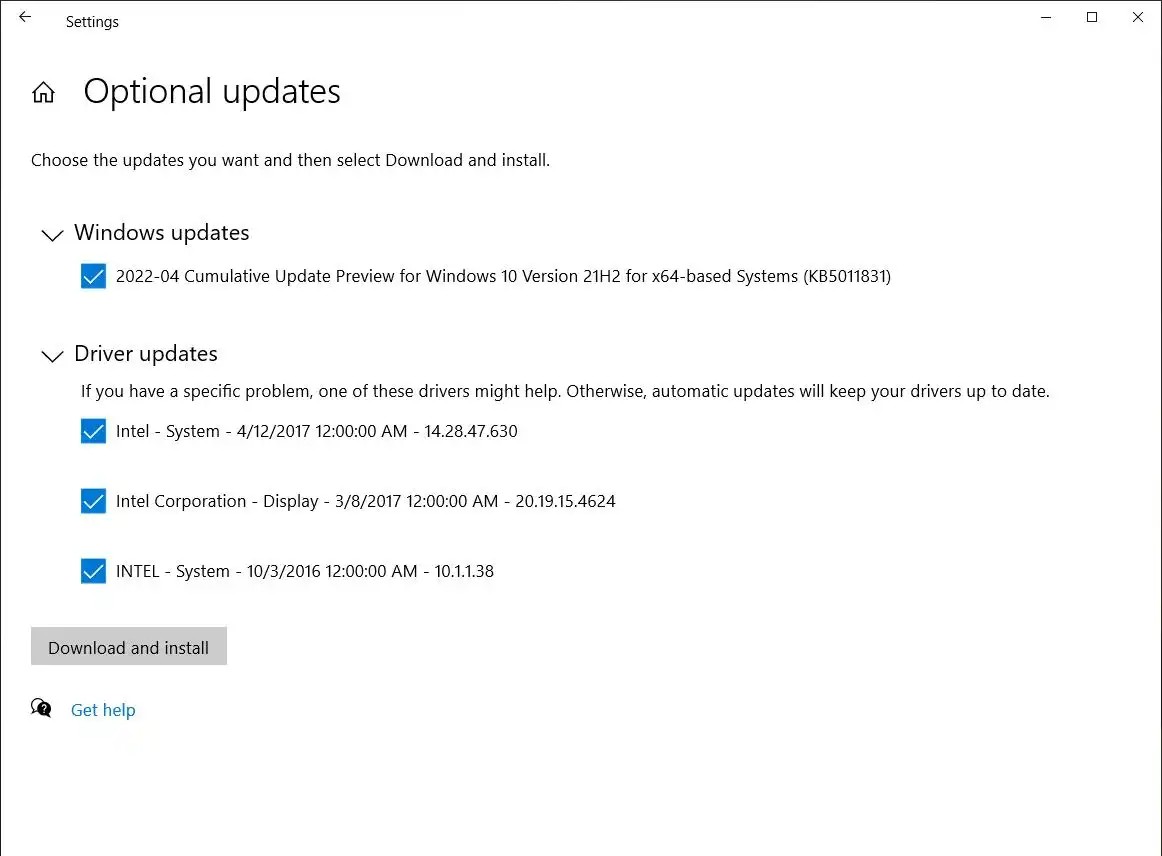
Task: Click the back arrow in Settings
Action: coord(25,18)
